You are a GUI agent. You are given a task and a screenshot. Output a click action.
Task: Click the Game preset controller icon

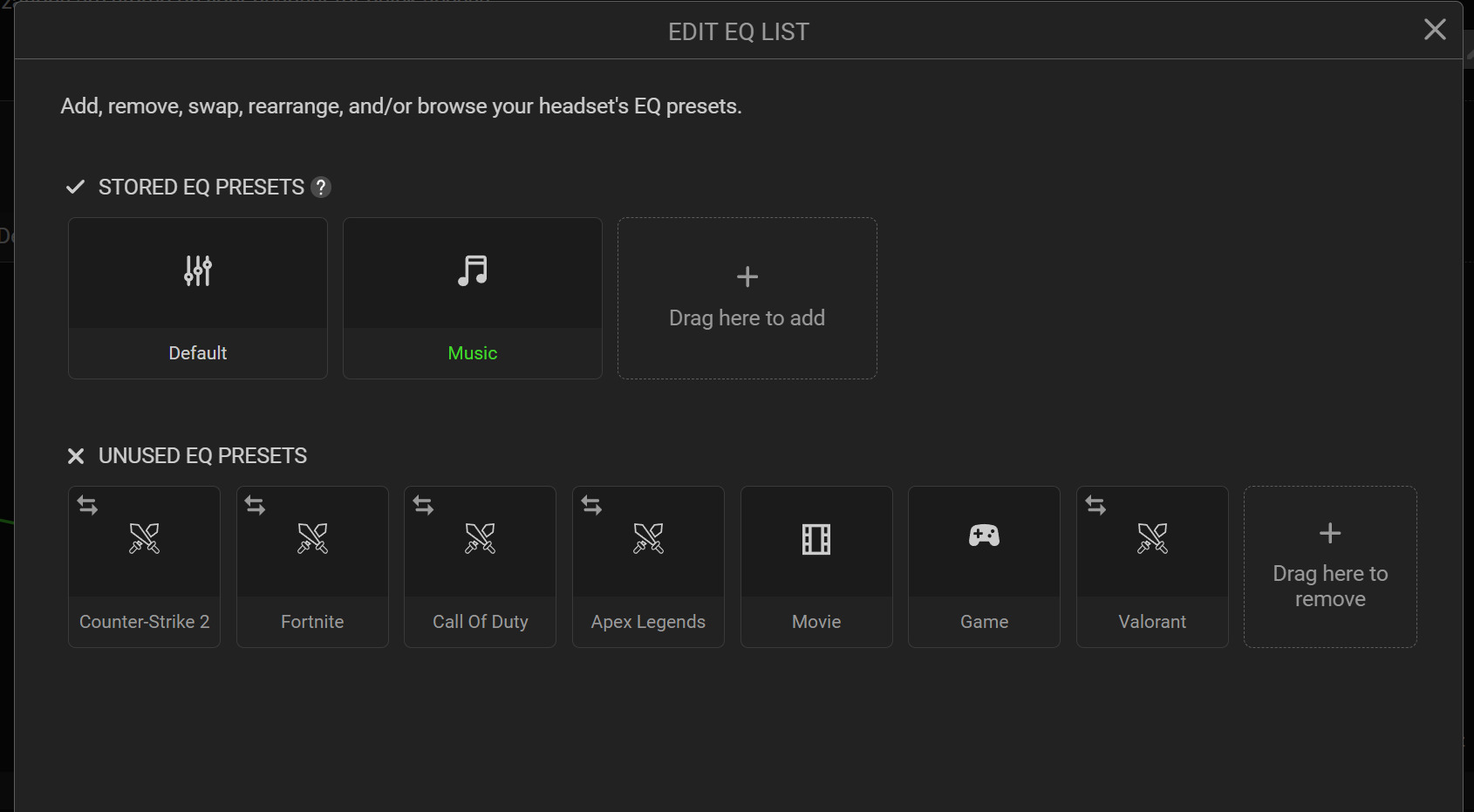tap(984, 536)
